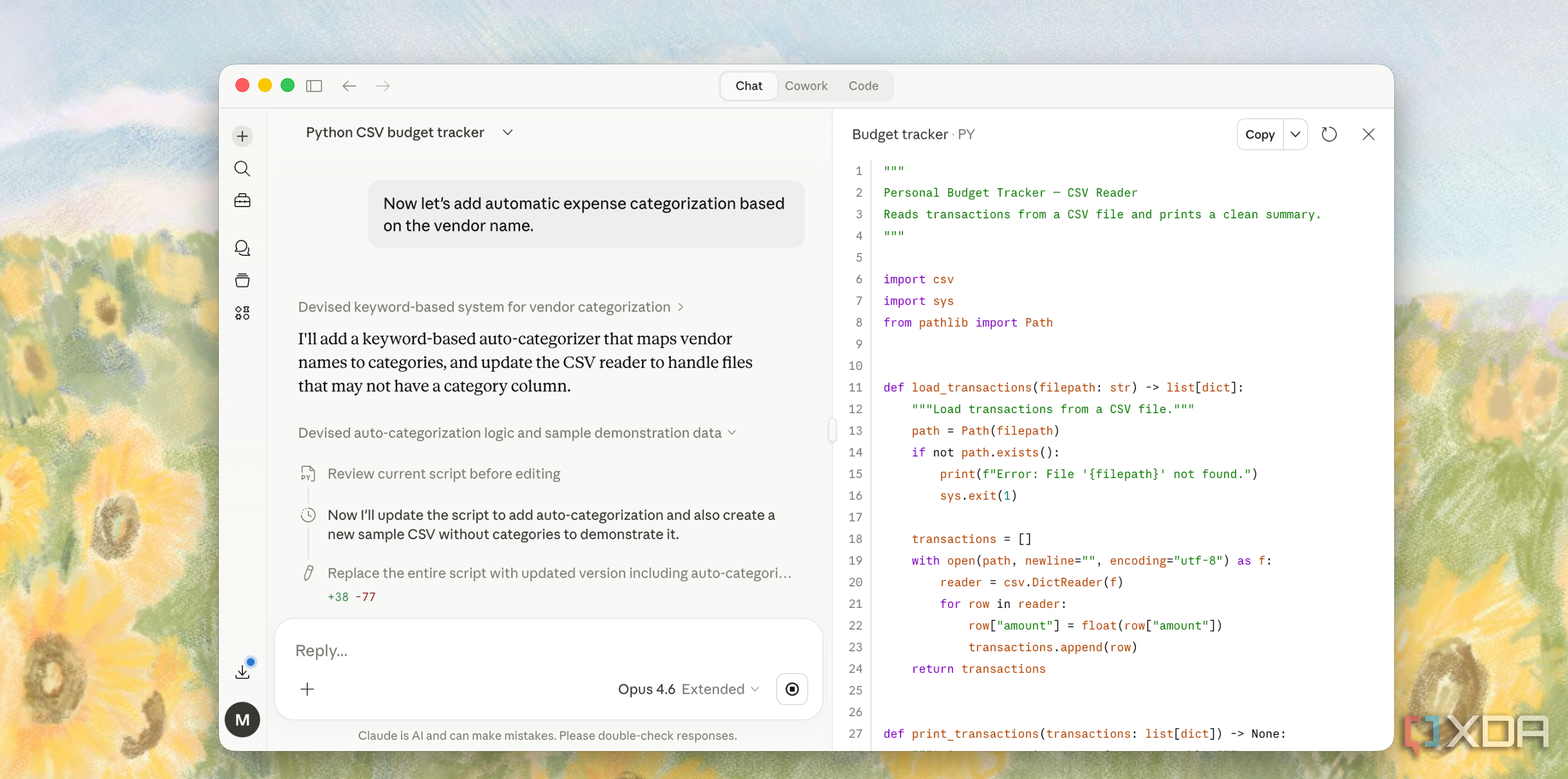Click the +38 -77 diff stats

click(x=351, y=597)
